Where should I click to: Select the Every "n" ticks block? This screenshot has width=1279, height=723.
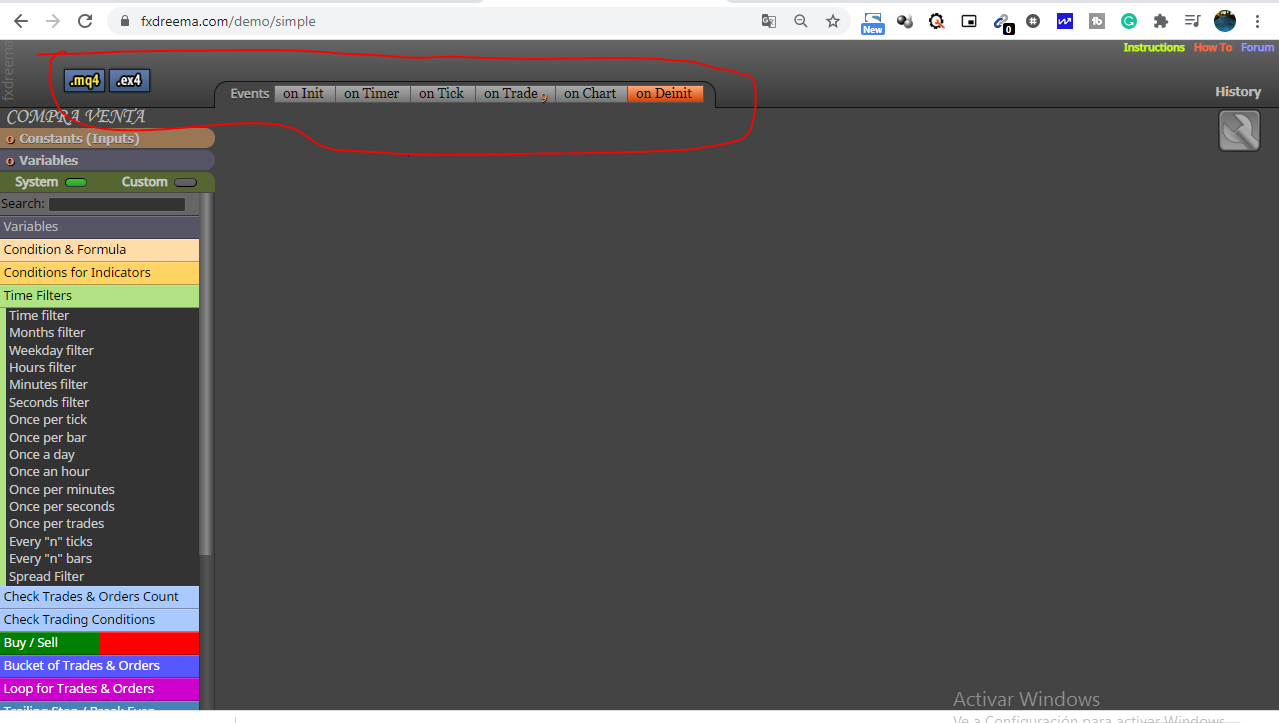(x=50, y=541)
